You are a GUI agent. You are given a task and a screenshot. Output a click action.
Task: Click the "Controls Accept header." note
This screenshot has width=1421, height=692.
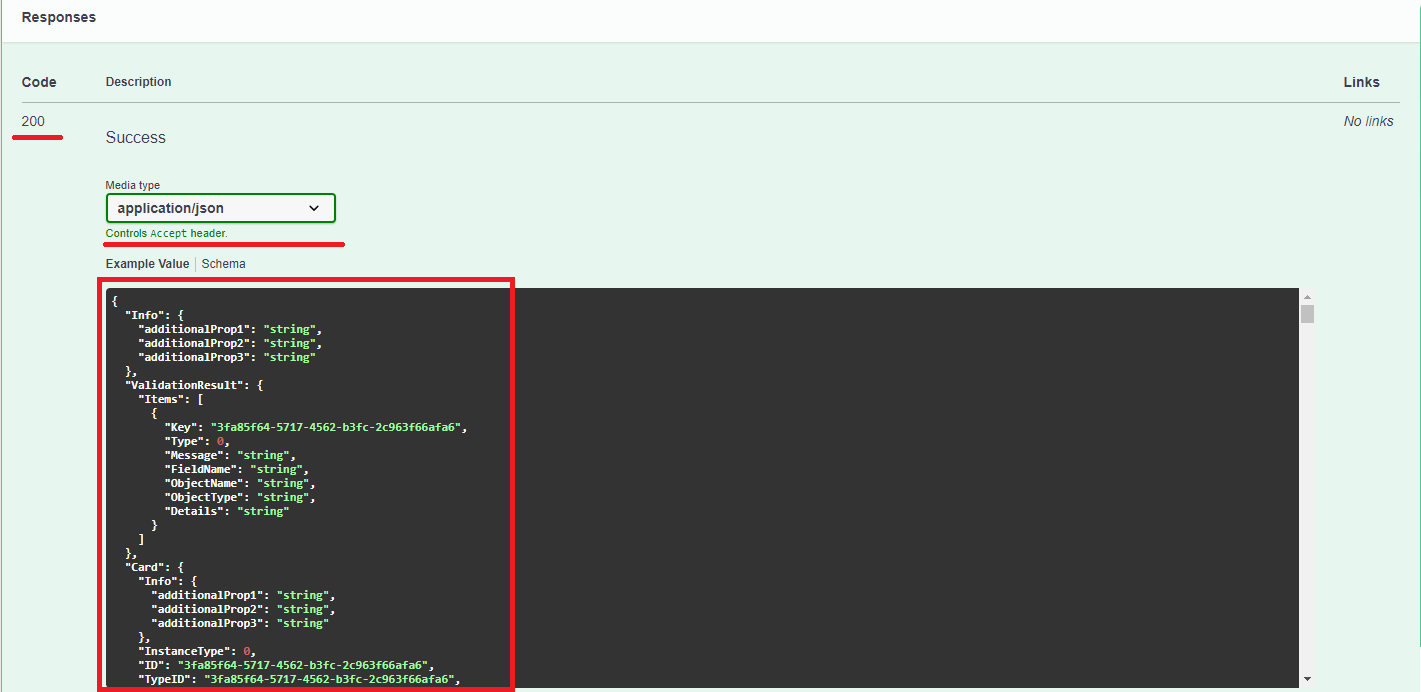(x=166, y=234)
